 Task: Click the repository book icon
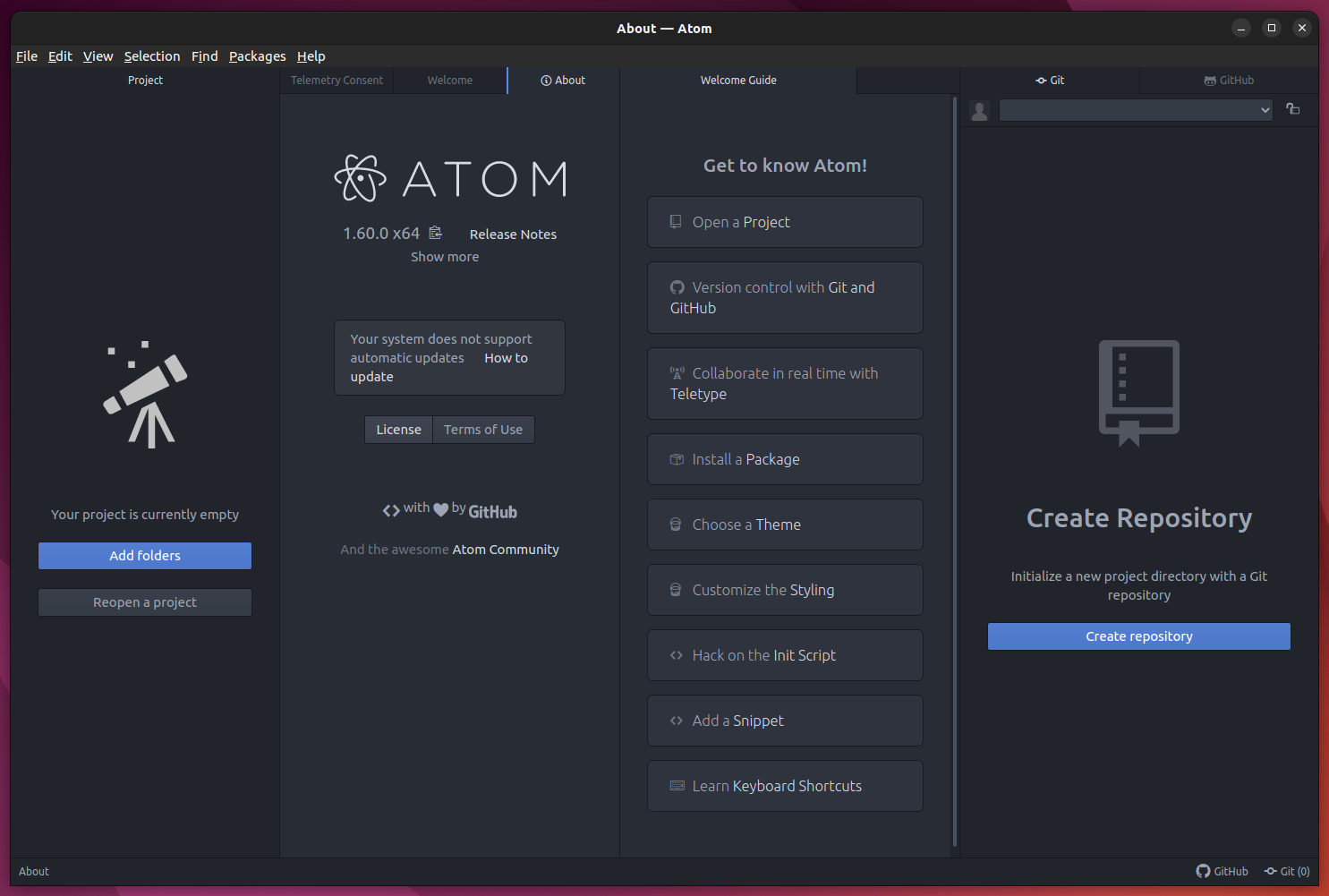click(x=1139, y=393)
